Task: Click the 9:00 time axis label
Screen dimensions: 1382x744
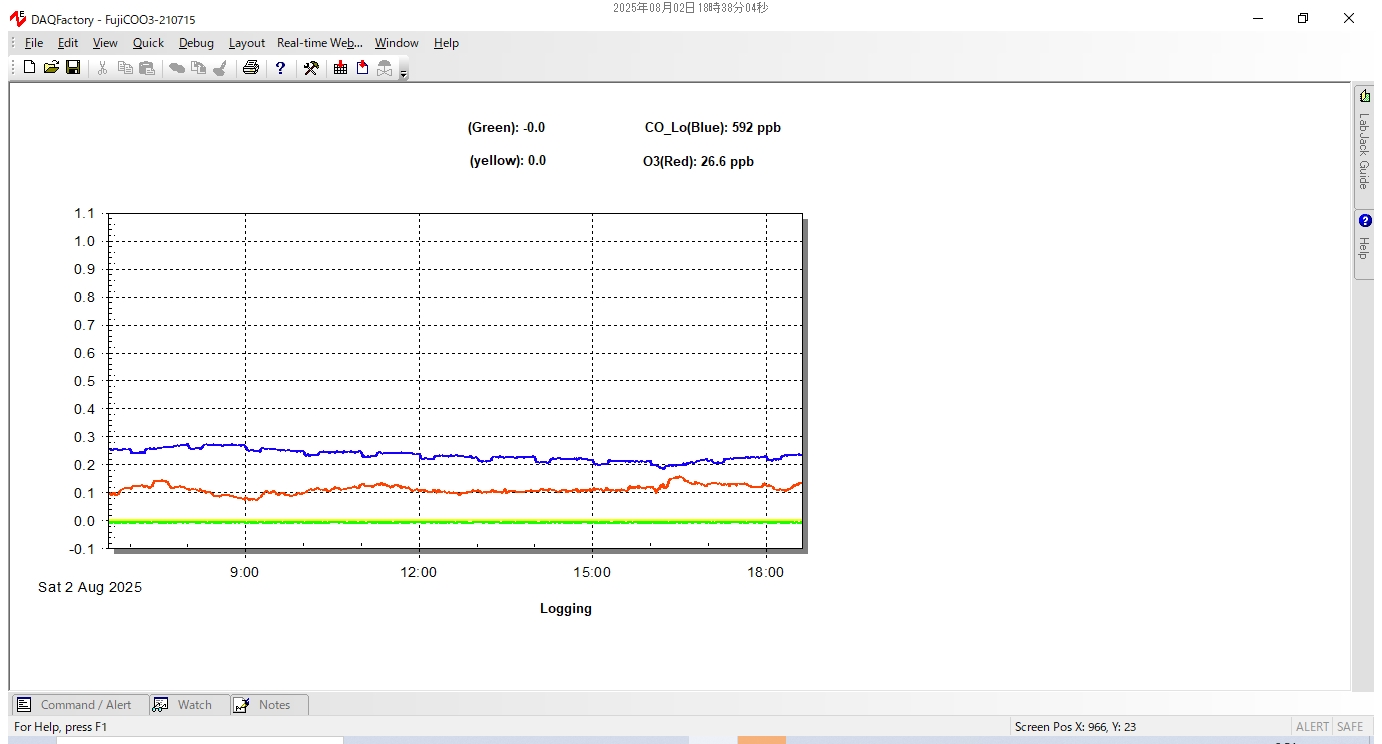Action: pyautogui.click(x=245, y=572)
